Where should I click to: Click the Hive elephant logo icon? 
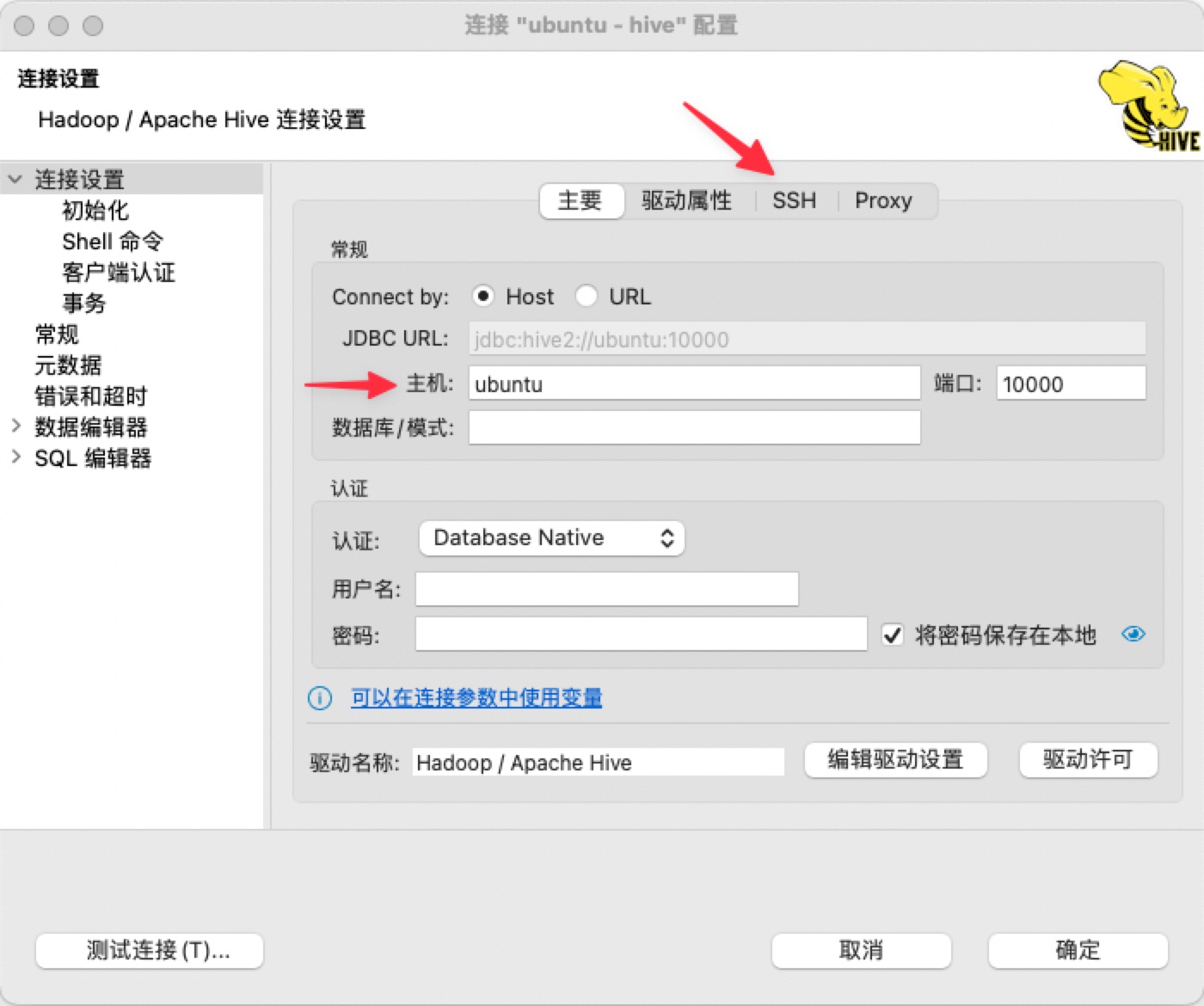point(1148,107)
